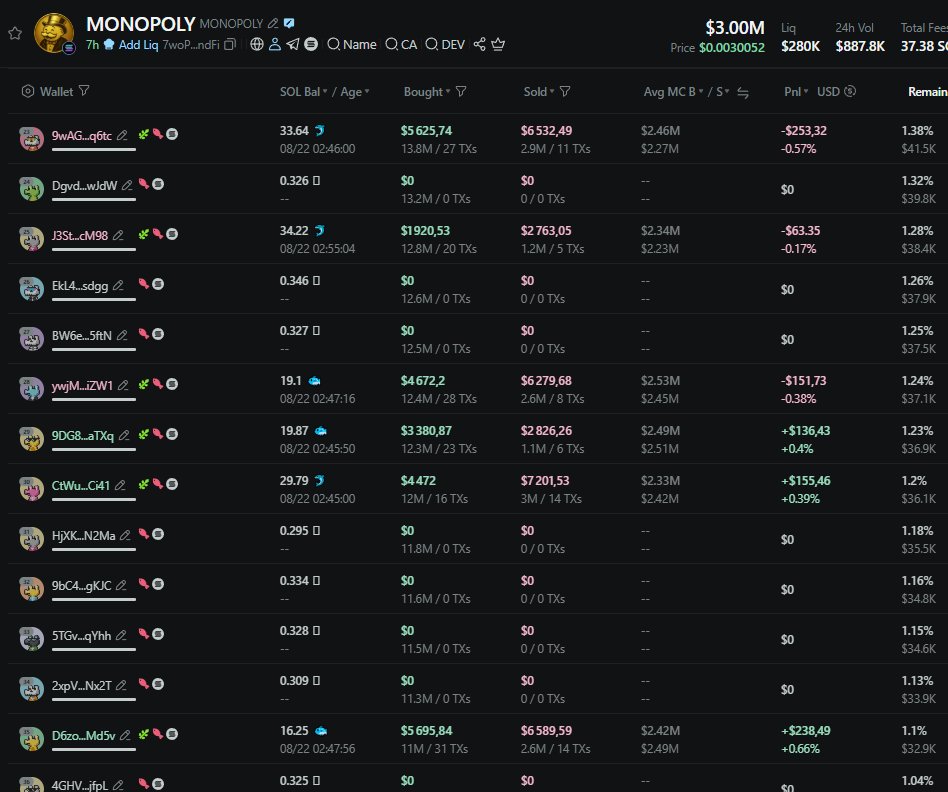Sort by Avg MC B column
The width and height of the screenshot is (948, 792).
673,92
